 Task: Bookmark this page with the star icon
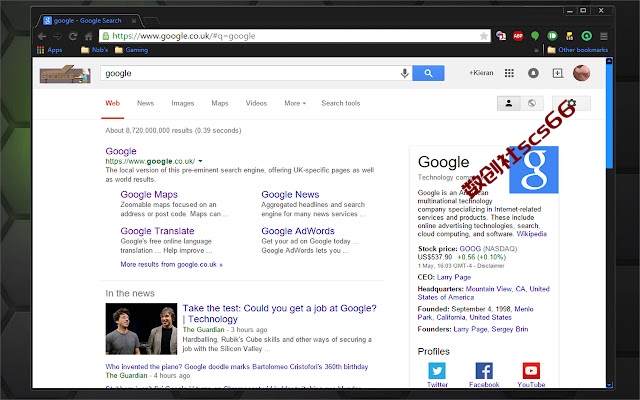[x=484, y=36]
